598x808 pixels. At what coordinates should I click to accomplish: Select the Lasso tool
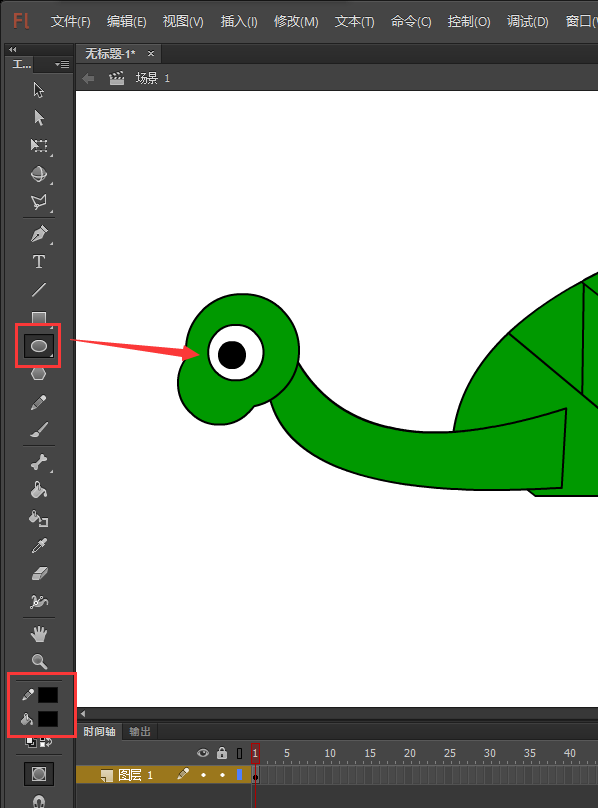pyautogui.click(x=39, y=202)
